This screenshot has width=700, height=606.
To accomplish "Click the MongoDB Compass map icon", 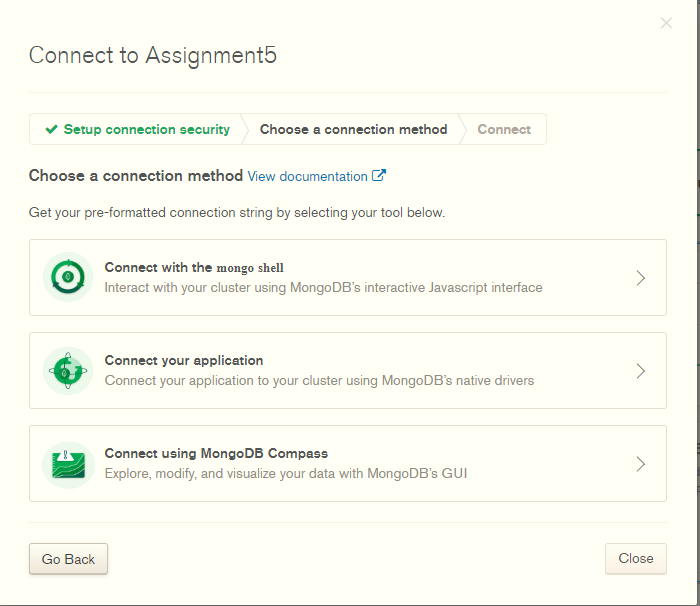I will coord(68,464).
